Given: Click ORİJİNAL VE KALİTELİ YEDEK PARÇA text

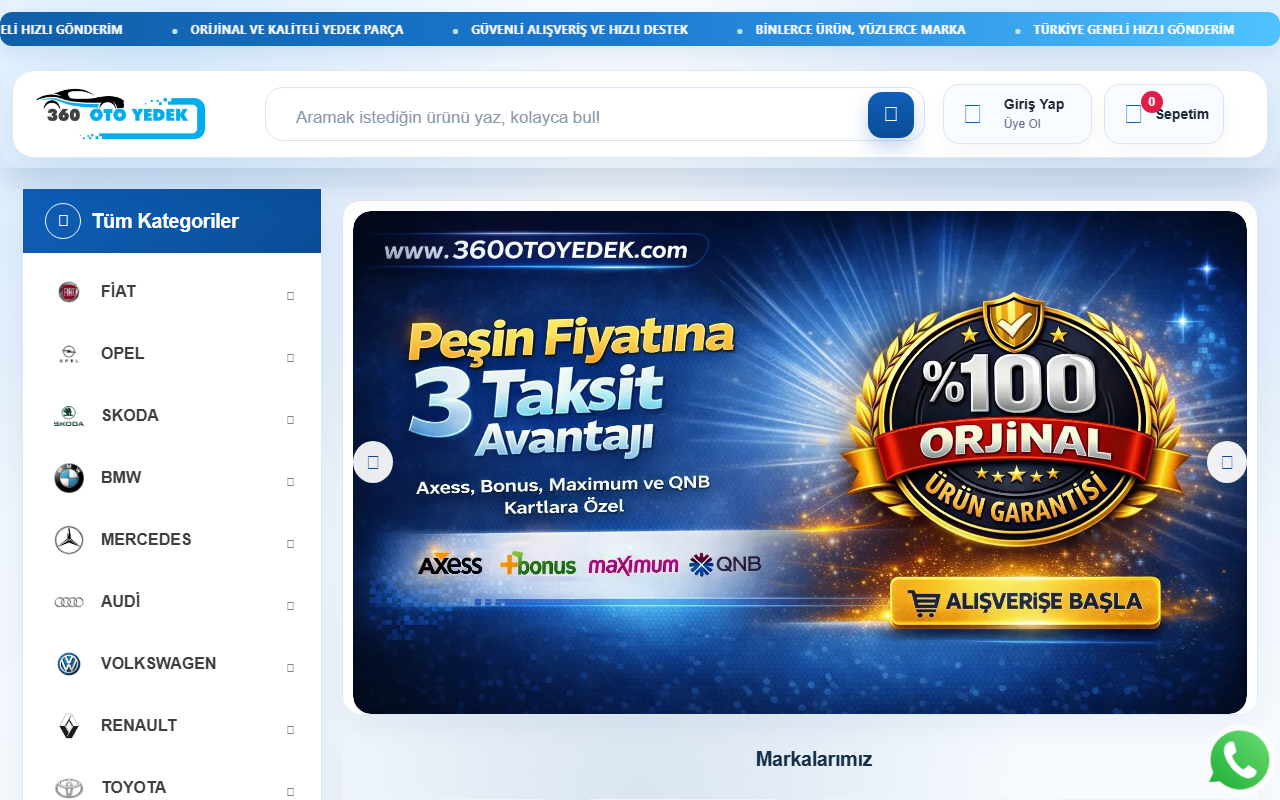Looking at the screenshot, I should 297,30.
